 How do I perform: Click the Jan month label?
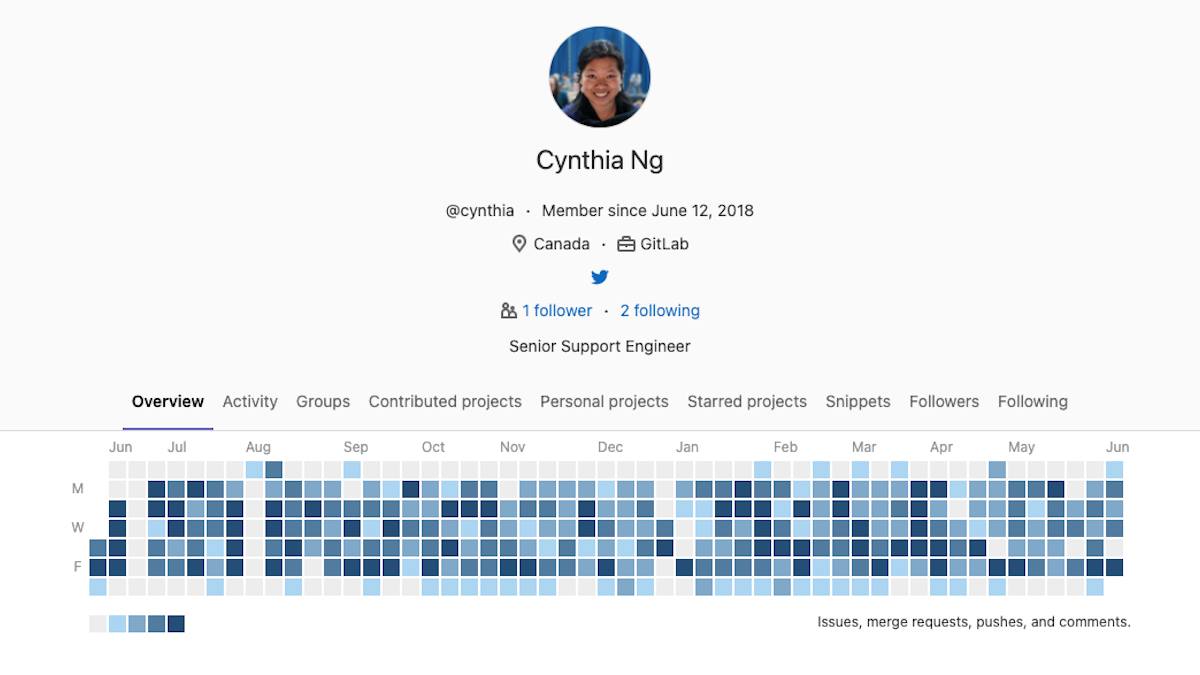pyautogui.click(x=687, y=447)
